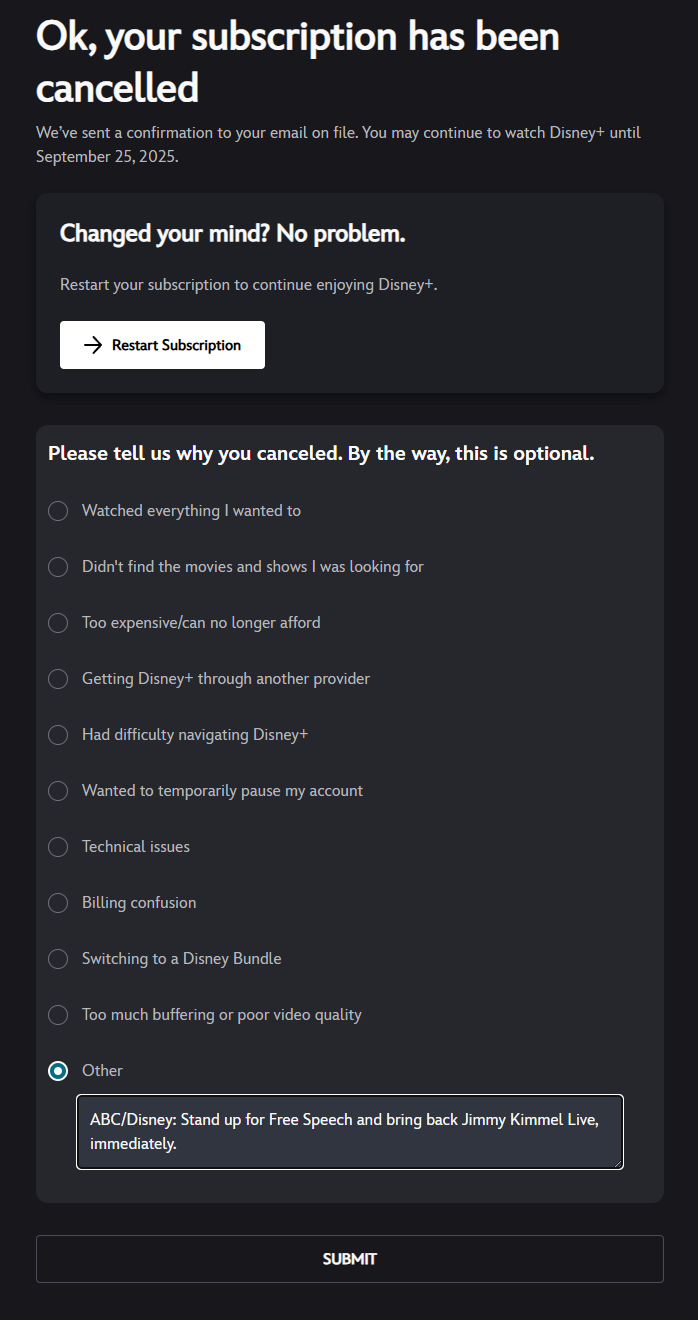698x1320 pixels.
Task: Select the "Technical issues" radio button
Action: pyautogui.click(x=59, y=847)
